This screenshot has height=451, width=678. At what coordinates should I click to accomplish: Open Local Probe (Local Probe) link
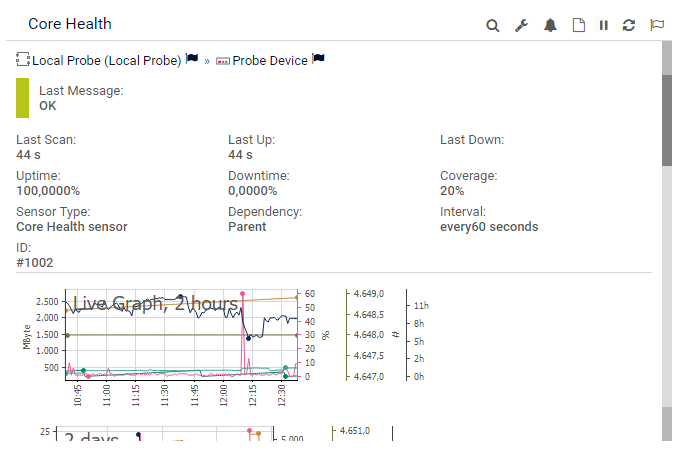point(107,61)
